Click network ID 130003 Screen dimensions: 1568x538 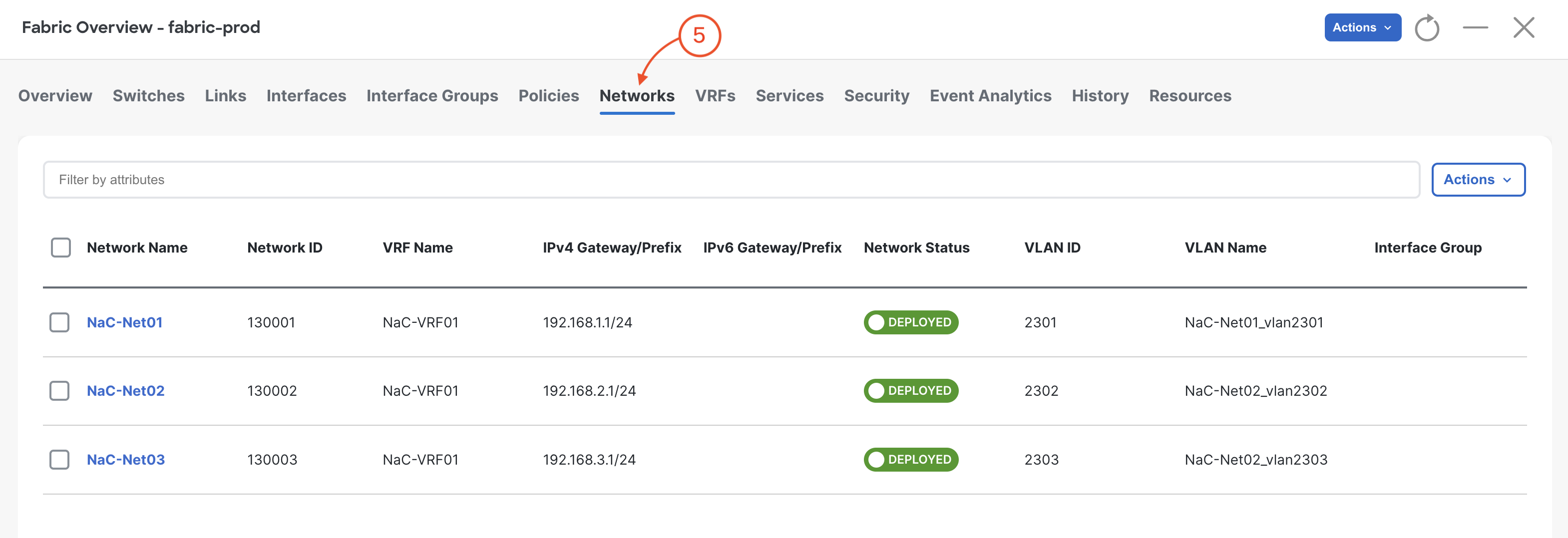coord(272,460)
